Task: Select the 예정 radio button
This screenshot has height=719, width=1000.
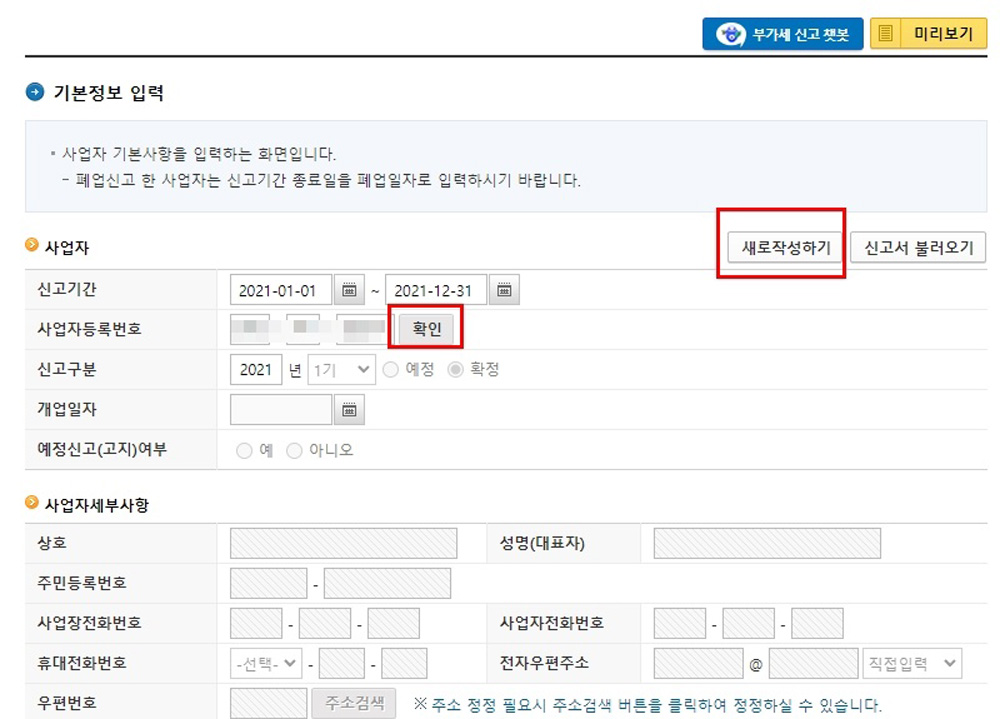Action: pyautogui.click(x=390, y=369)
